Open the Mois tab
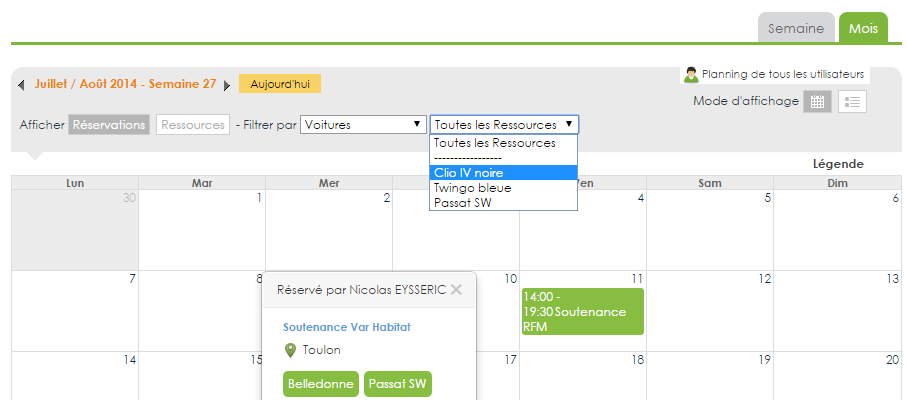907x400 pixels. [863, 28]
